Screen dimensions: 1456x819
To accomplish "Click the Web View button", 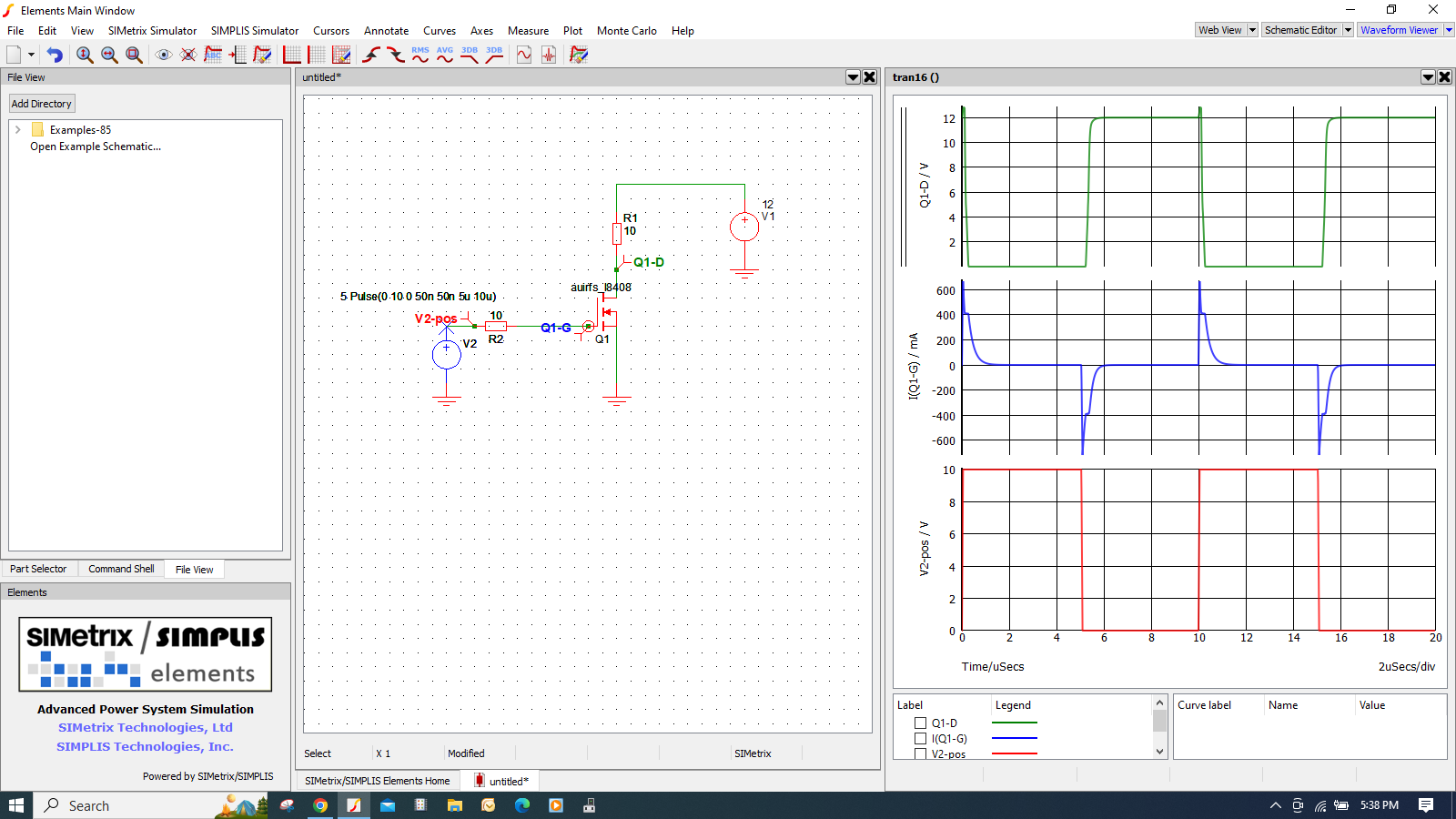I will [x=1220, y=30].
